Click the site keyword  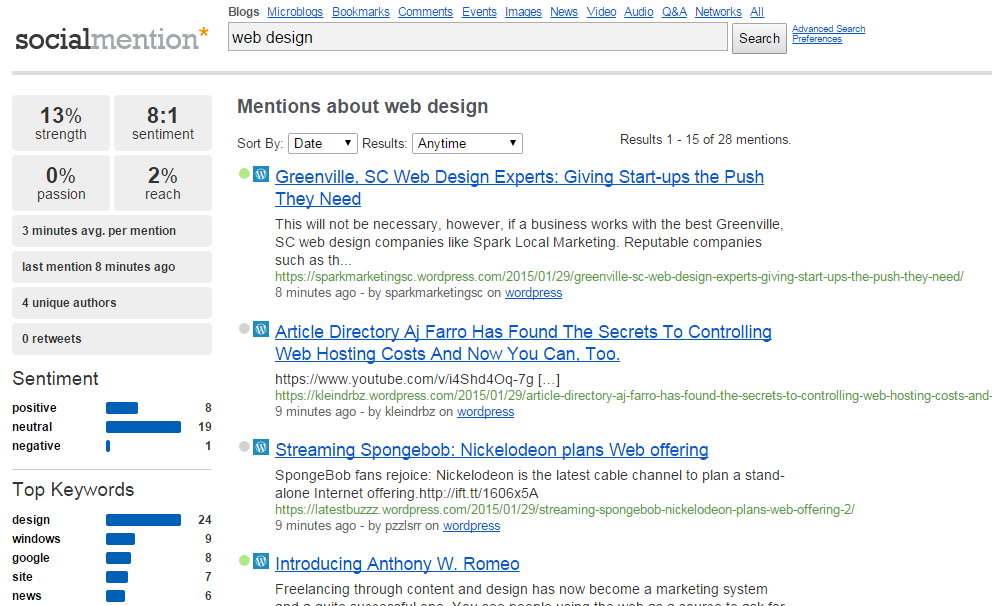point(22,577)
